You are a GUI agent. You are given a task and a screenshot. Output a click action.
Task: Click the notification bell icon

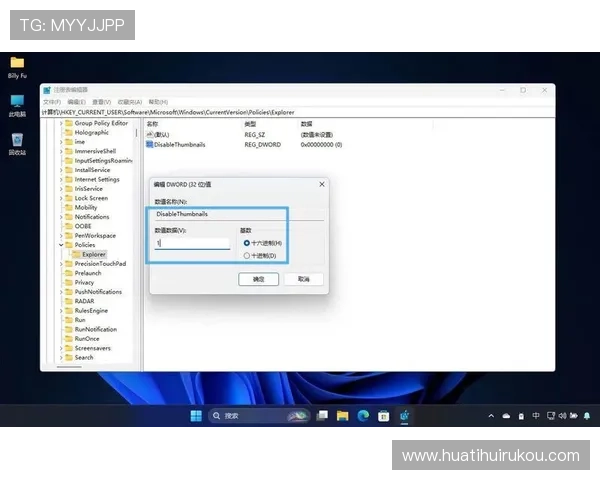click(587, 416)
